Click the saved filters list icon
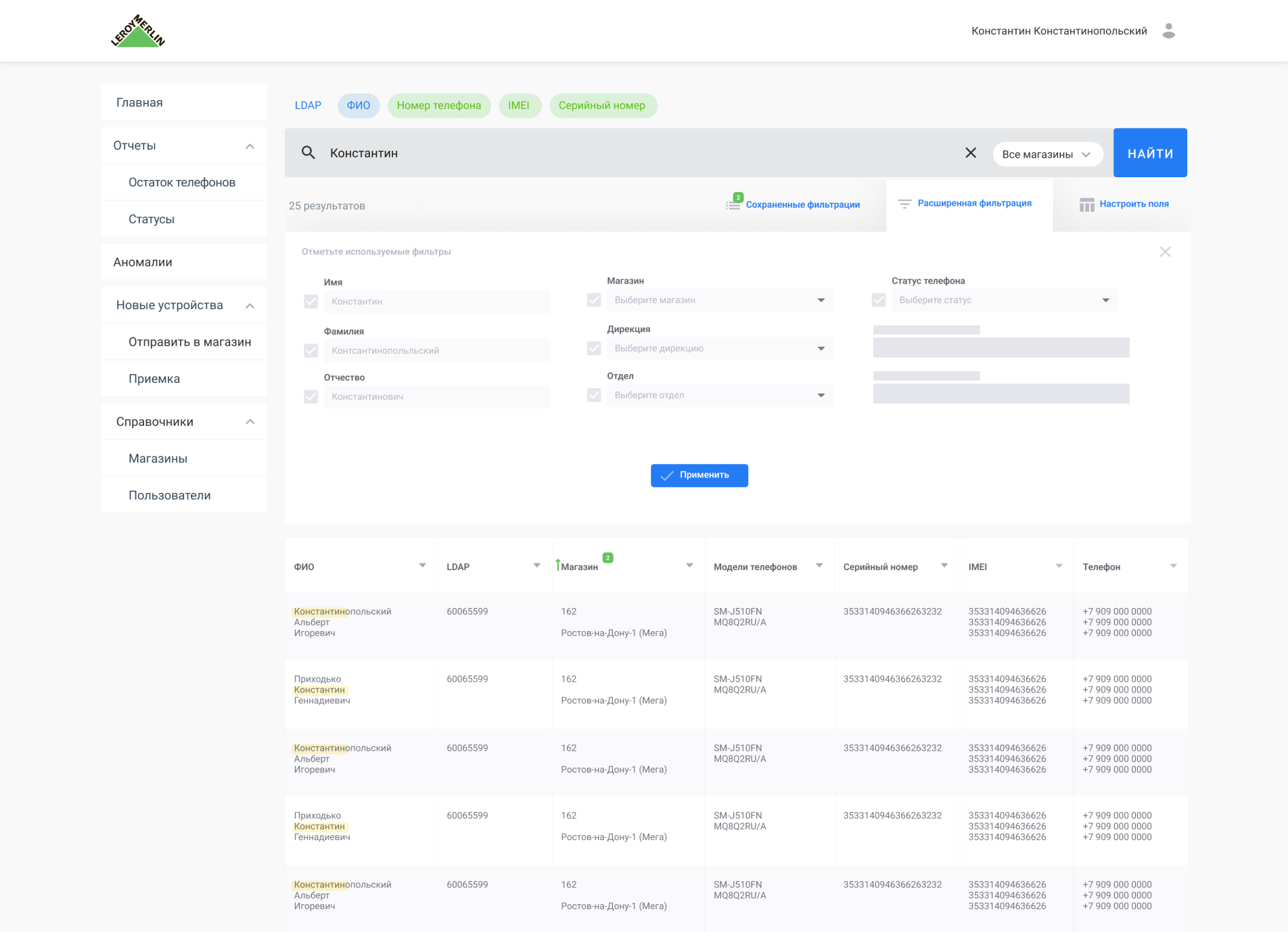 (x=733, y=204)
